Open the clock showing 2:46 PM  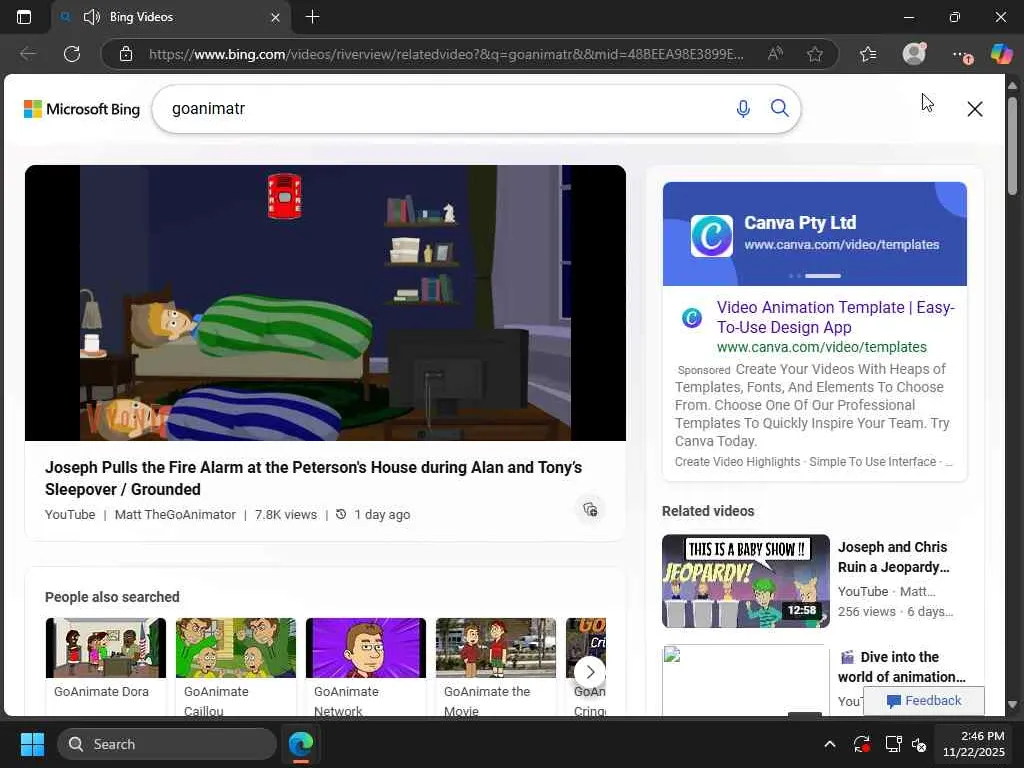coord(973,744)
